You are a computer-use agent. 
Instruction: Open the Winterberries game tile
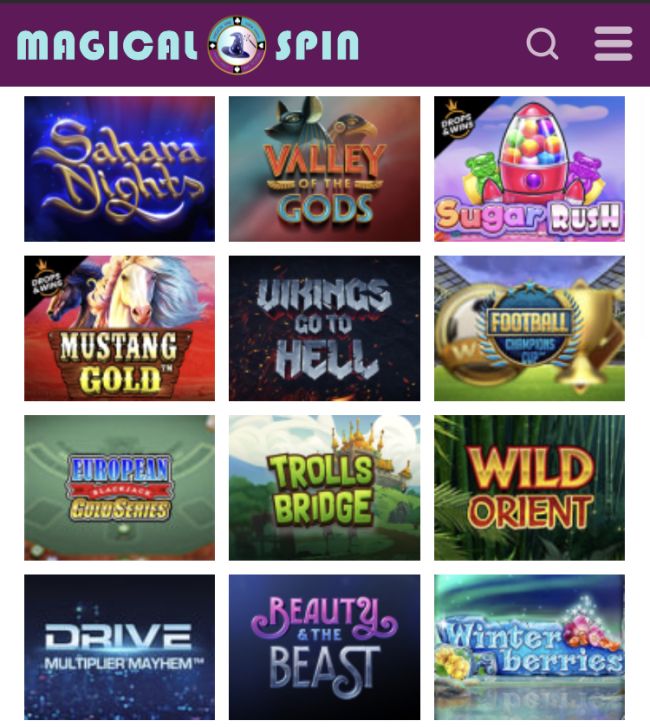click(529, 647)
